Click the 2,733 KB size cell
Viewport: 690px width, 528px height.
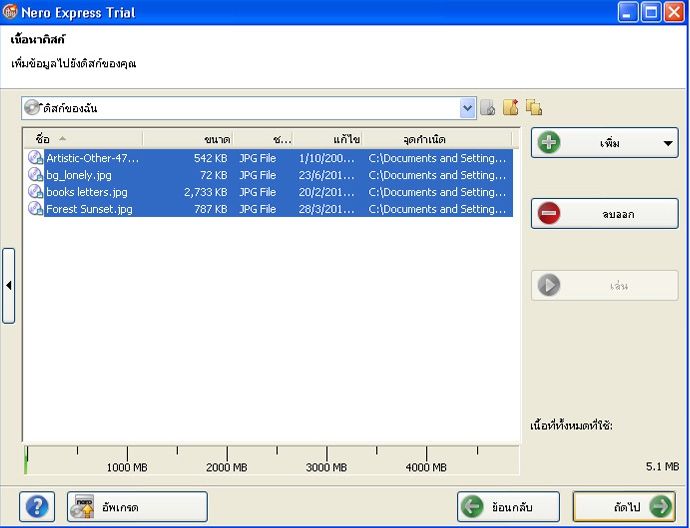206,192
